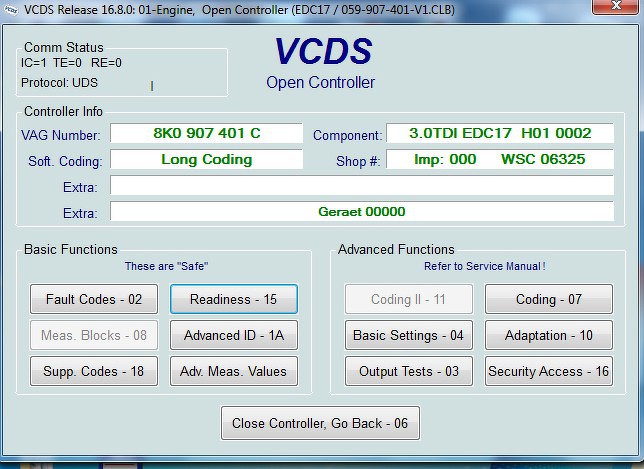The width and height of the screenshot is (644, 469).
Task: Click the Readiness - 15 button
Action: (x=234, y=299)
